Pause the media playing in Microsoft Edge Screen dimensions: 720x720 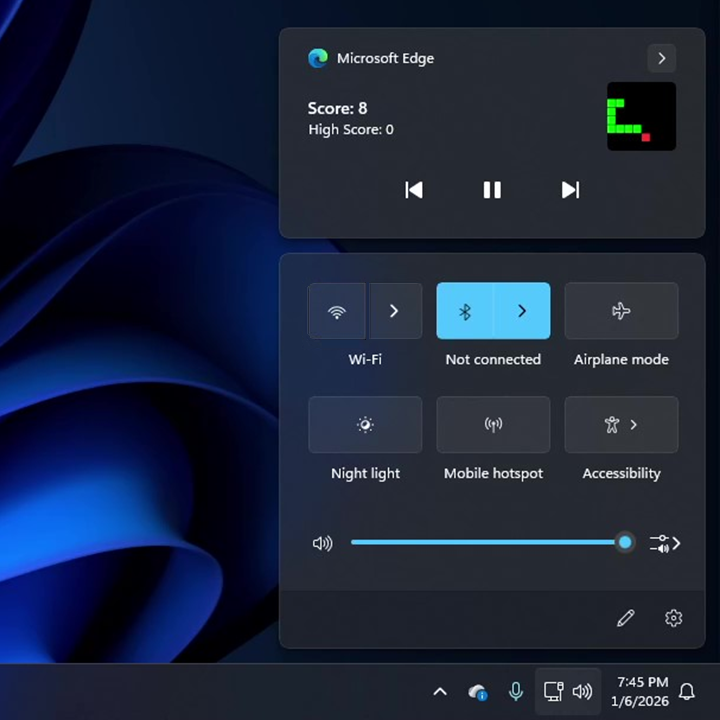(x=492, y=190)
